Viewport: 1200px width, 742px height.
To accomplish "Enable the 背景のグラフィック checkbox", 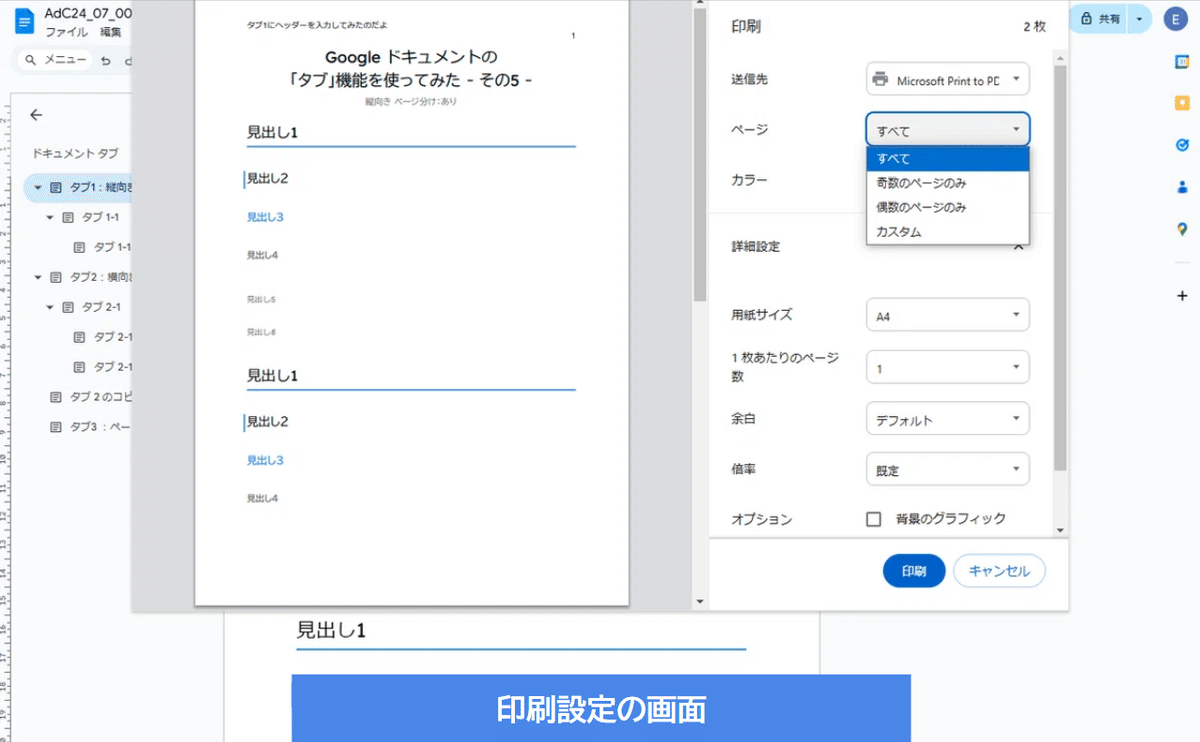I will [x=873, y=518].
